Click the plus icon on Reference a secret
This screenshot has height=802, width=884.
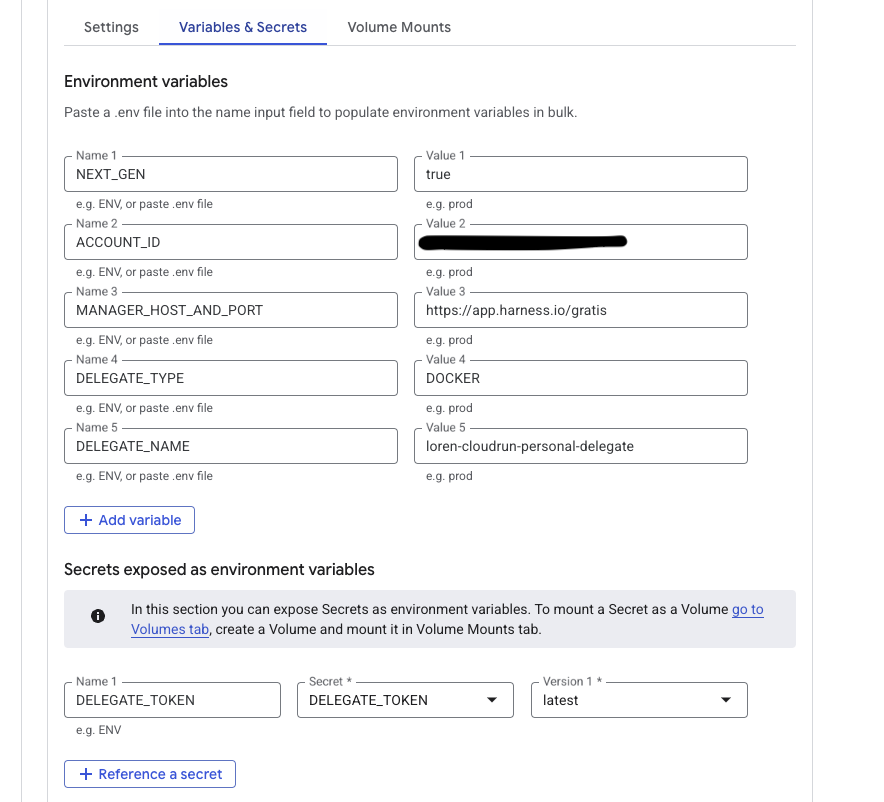pos(86,774)
